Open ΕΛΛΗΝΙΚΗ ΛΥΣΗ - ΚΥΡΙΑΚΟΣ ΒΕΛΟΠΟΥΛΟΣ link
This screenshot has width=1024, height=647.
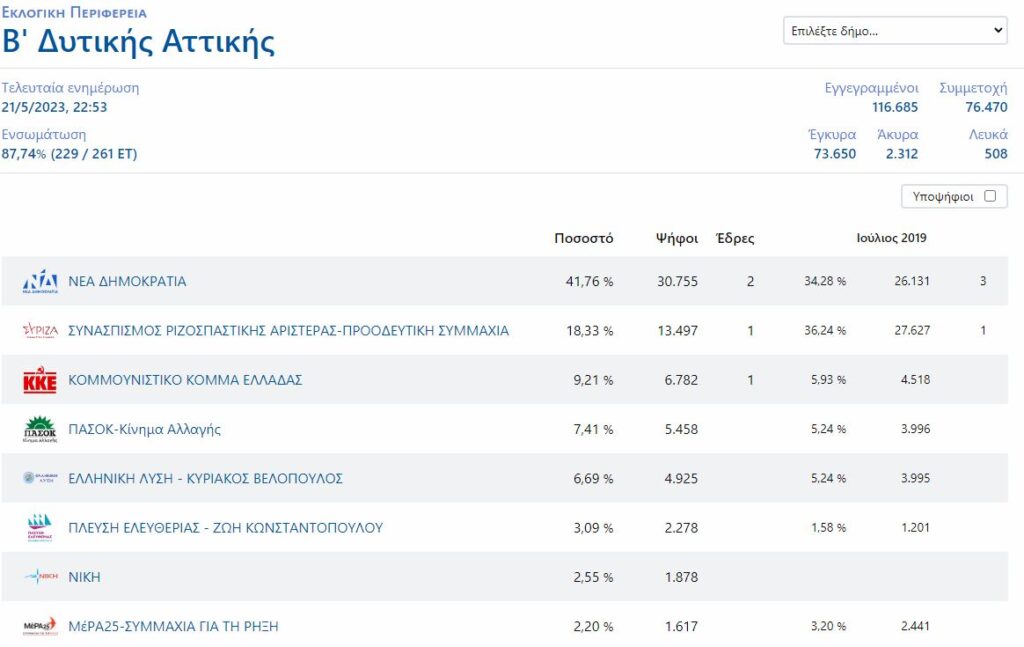[x=205, y=478]
